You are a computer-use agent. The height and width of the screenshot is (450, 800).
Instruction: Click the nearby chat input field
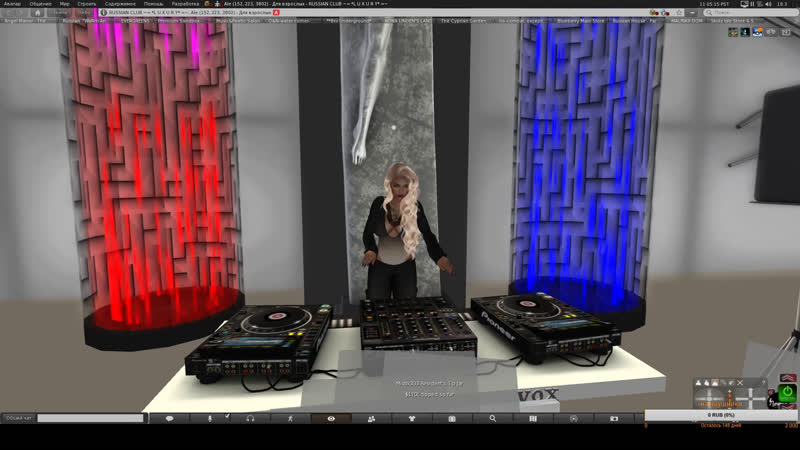91,418
